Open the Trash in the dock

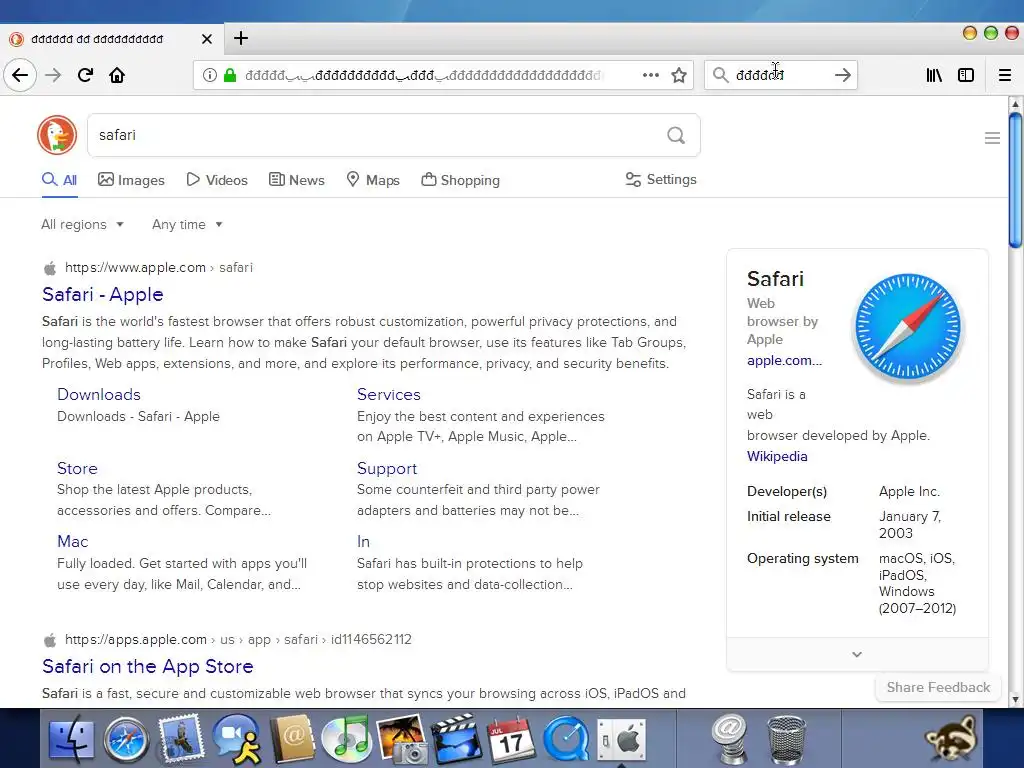click(786, 740)
